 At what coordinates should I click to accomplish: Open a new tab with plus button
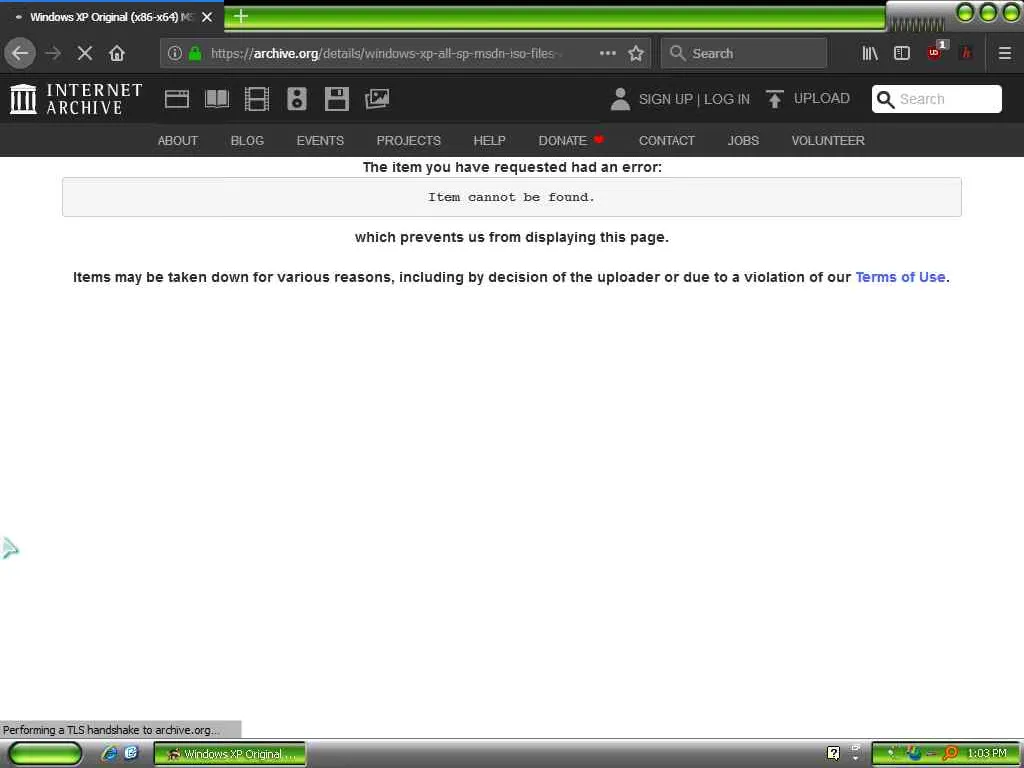241,16
